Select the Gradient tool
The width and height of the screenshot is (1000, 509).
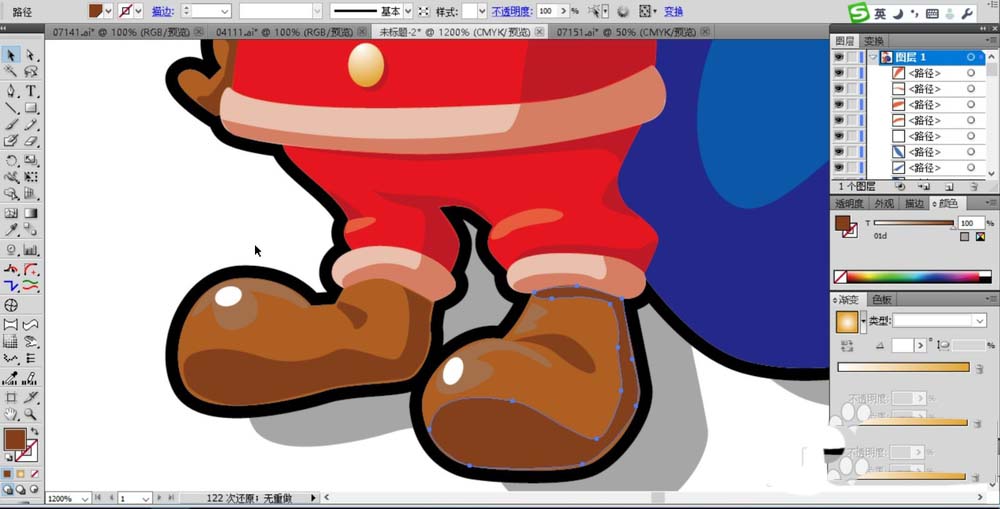(x=30, y=213)
